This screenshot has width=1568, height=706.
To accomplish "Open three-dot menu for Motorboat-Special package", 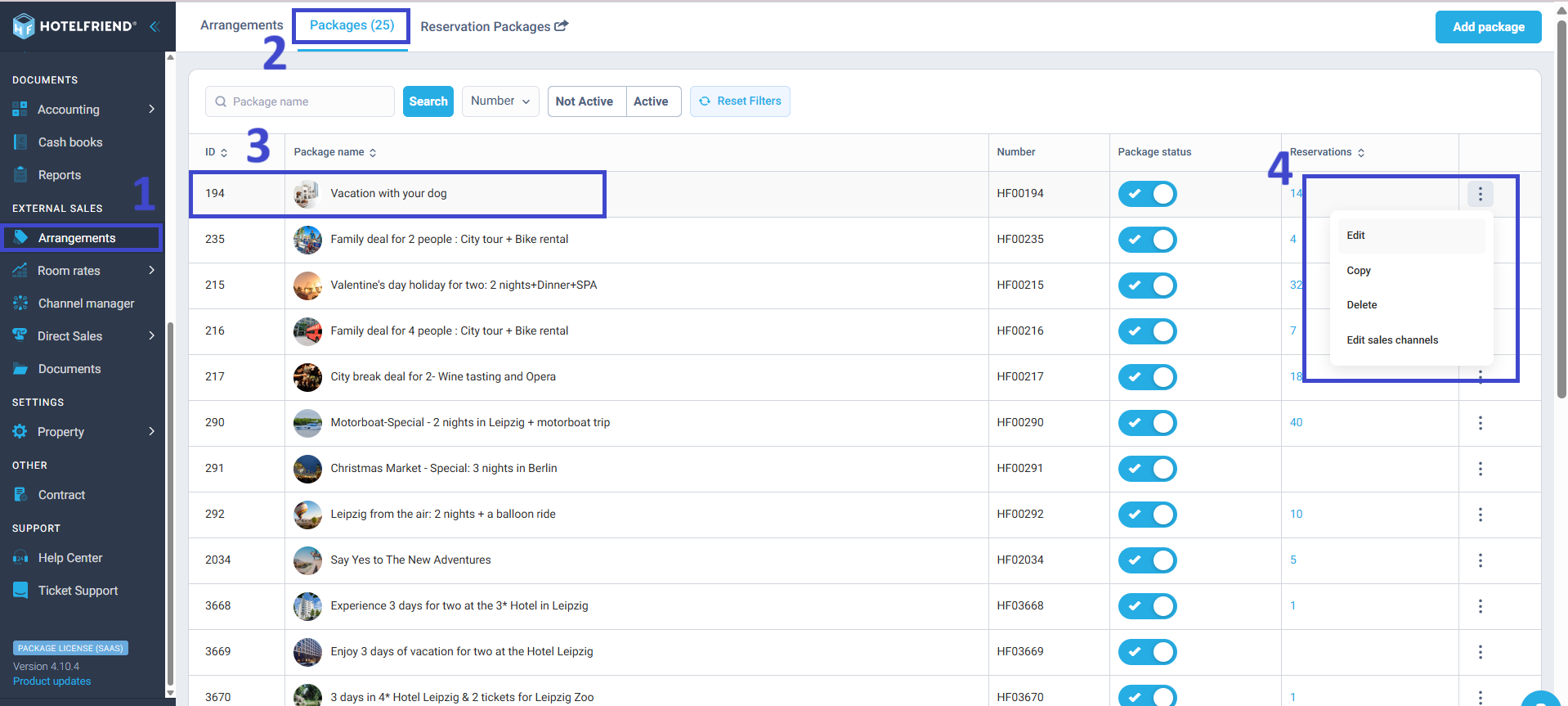I will [1480, 423].
